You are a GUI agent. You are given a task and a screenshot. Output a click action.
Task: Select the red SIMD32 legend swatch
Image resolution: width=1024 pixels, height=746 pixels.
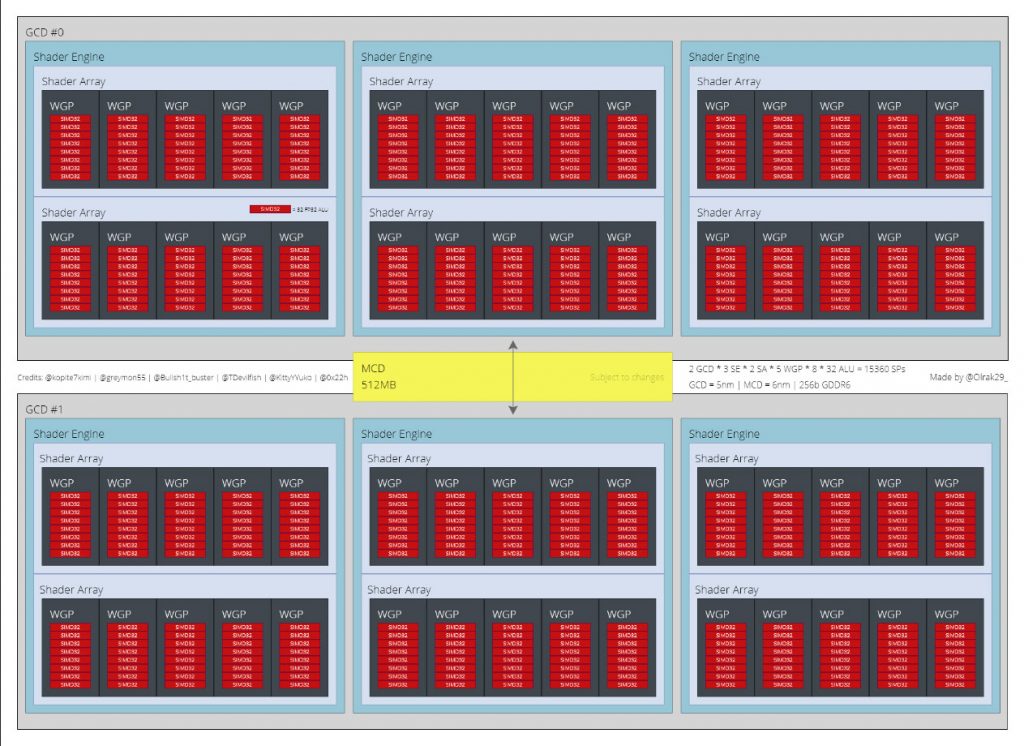270,209
